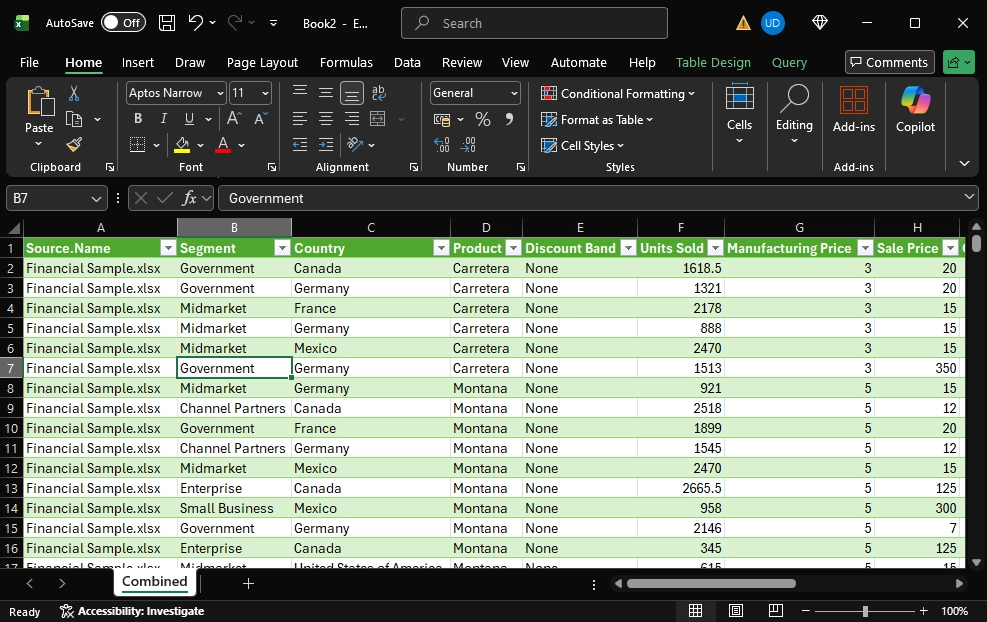Click the Increase Font Size icon
Image resolution: width=987 pixels, height=622 pixels.
click(233, 117)
